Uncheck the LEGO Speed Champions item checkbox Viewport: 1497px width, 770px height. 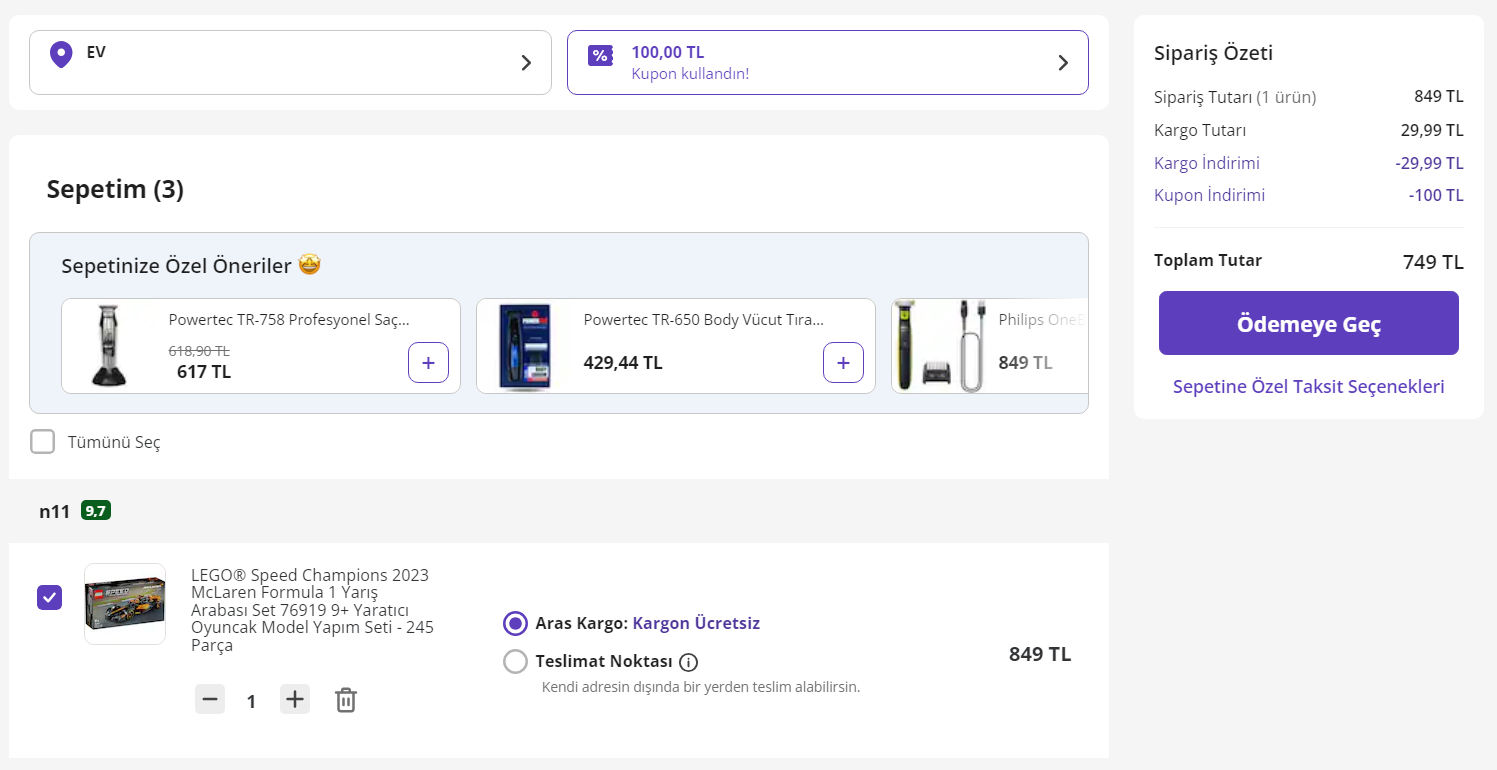coord(49,598)
